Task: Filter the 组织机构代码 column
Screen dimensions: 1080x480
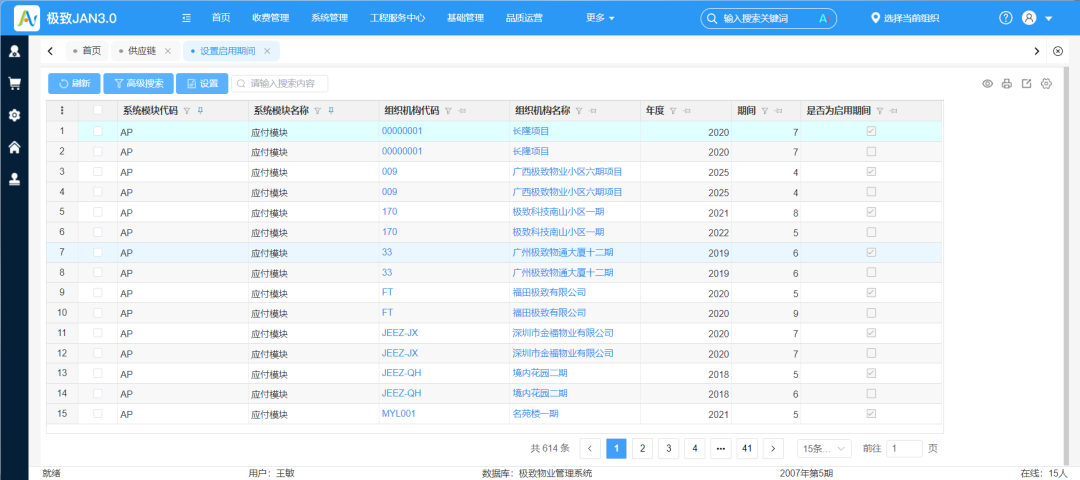Action: pyautogui.click(x=448, y=111)
